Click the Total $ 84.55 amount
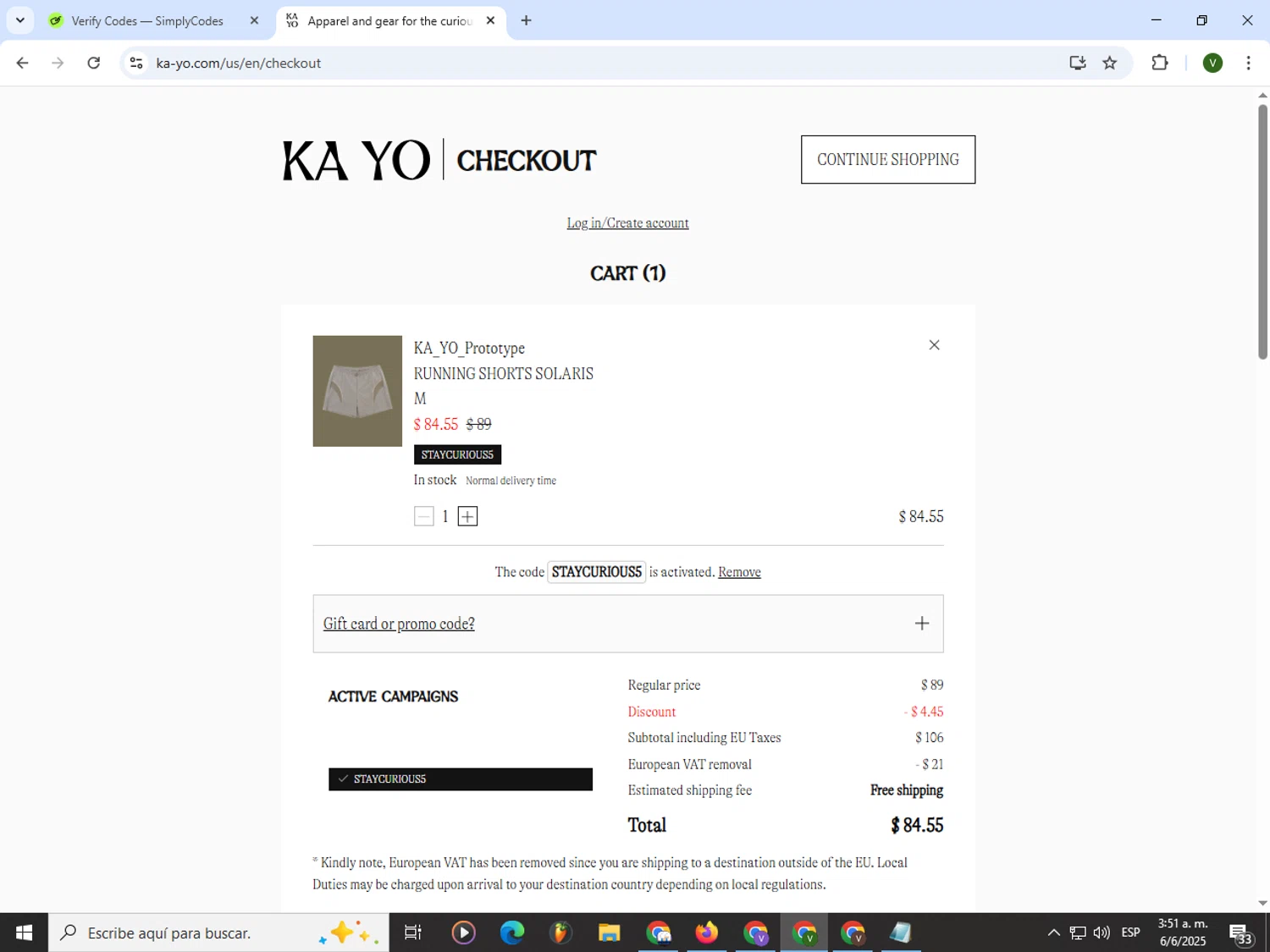 pyautogui.click(x=917, y=825)
